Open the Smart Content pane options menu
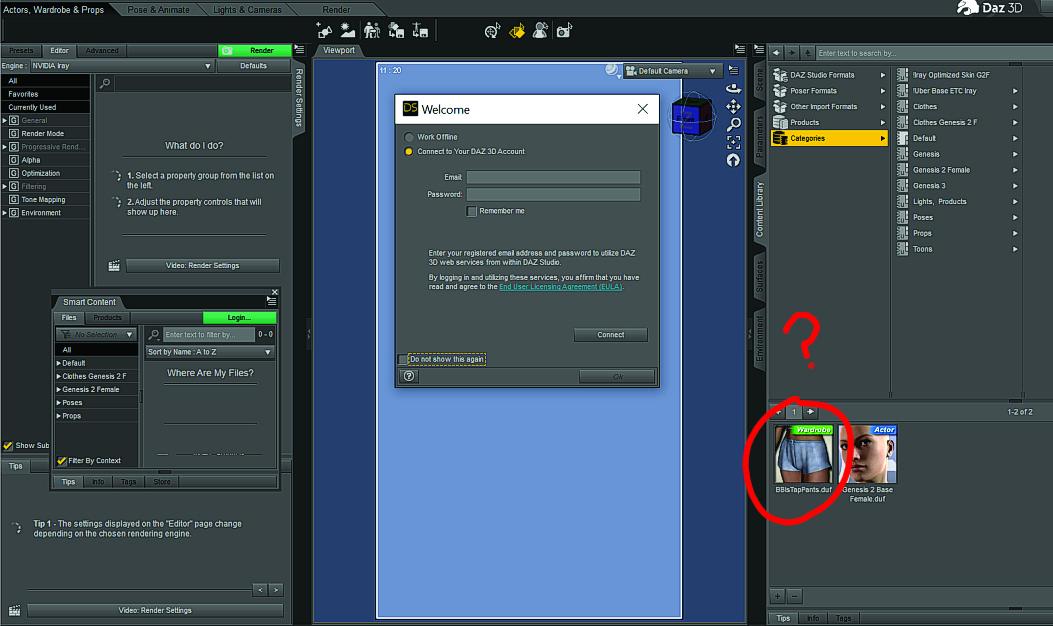Image resolution: width=1053 pixels, height=626 pixels. click(271, 302)
